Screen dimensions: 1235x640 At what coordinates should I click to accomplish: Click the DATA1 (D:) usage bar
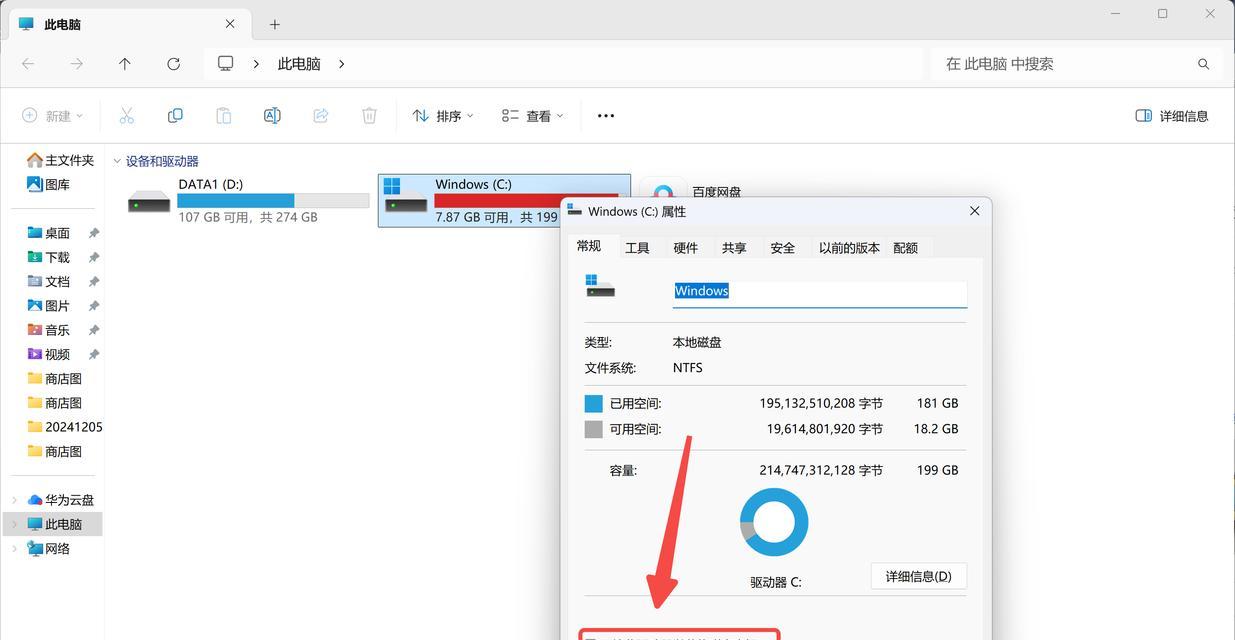click(273, 201)
